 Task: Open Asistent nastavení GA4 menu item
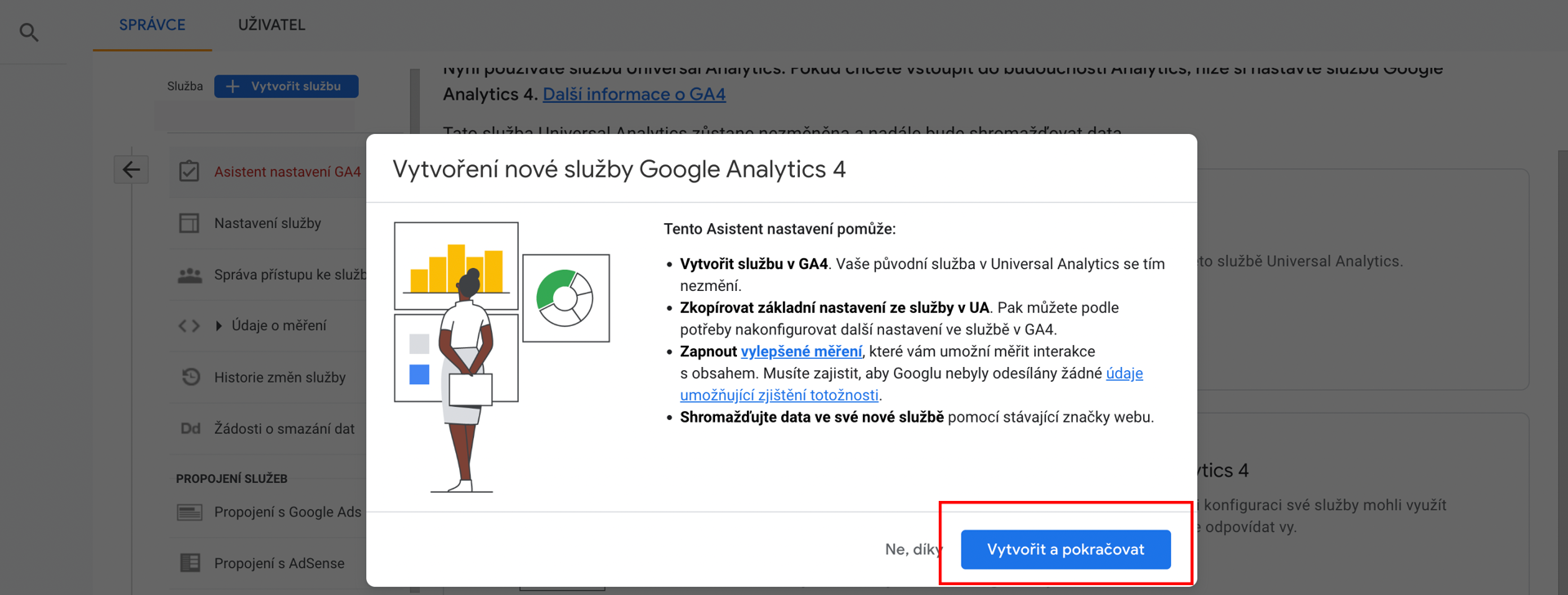(x=288, y=172)
